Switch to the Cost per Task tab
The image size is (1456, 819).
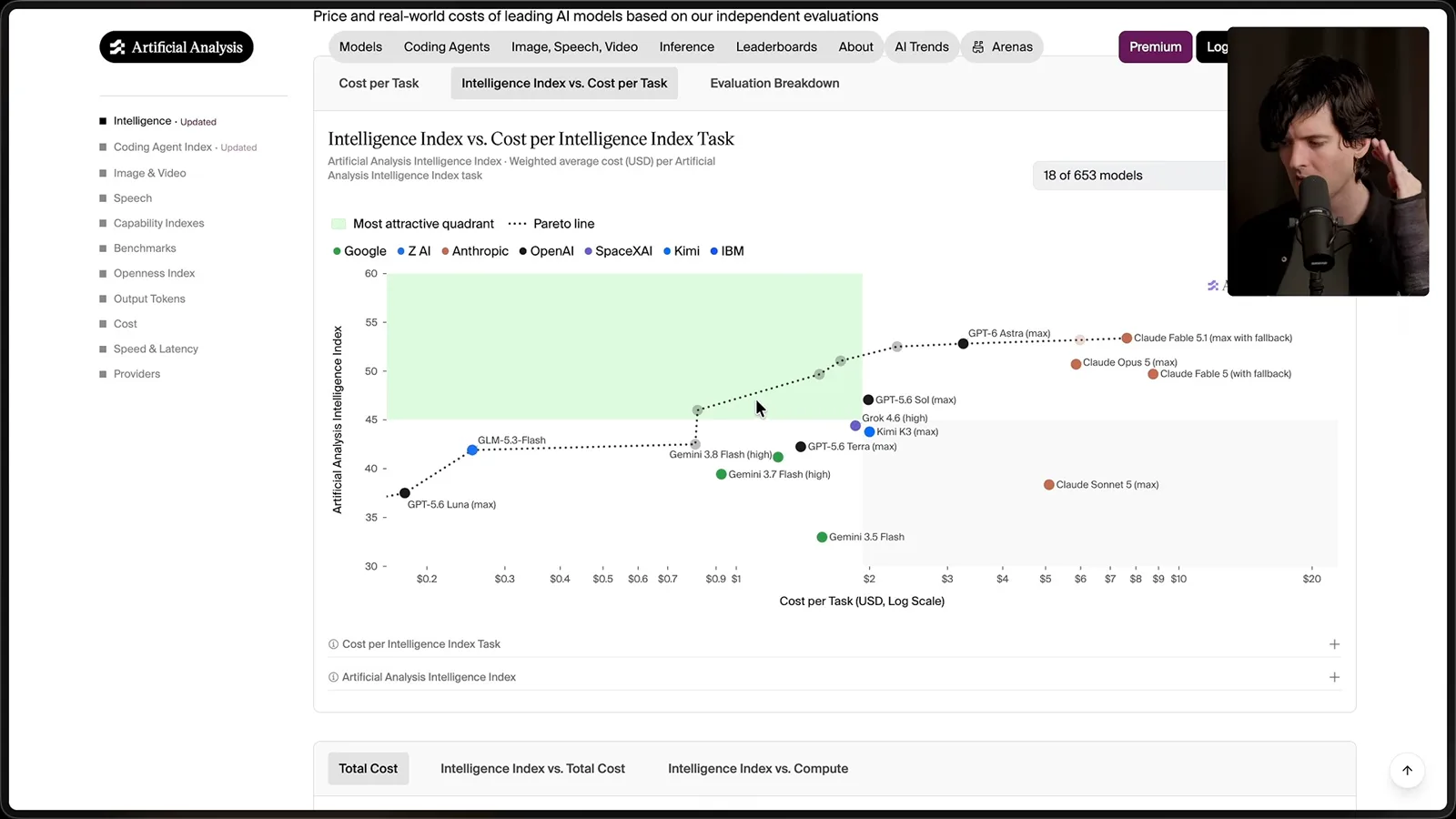click(379, 83)
